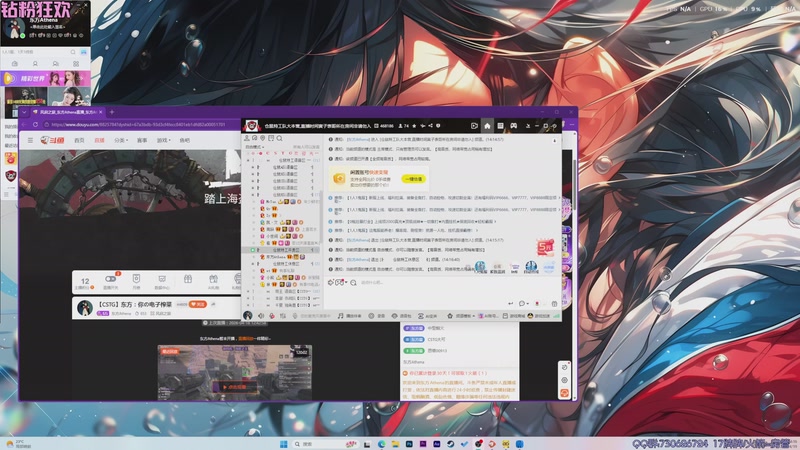Viewport: 800px width, 450px height.
Task: Open the 频道模板 dropdown in YY bottom bar
Action: coord(461,316)
